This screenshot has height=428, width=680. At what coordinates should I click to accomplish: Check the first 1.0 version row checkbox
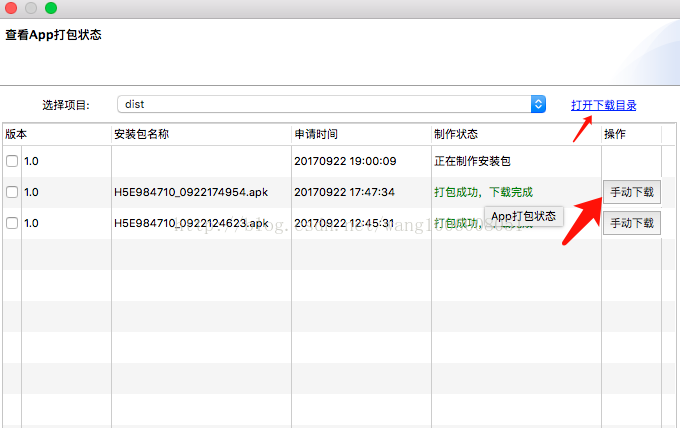pyautogui.click(x=12, y=161)
